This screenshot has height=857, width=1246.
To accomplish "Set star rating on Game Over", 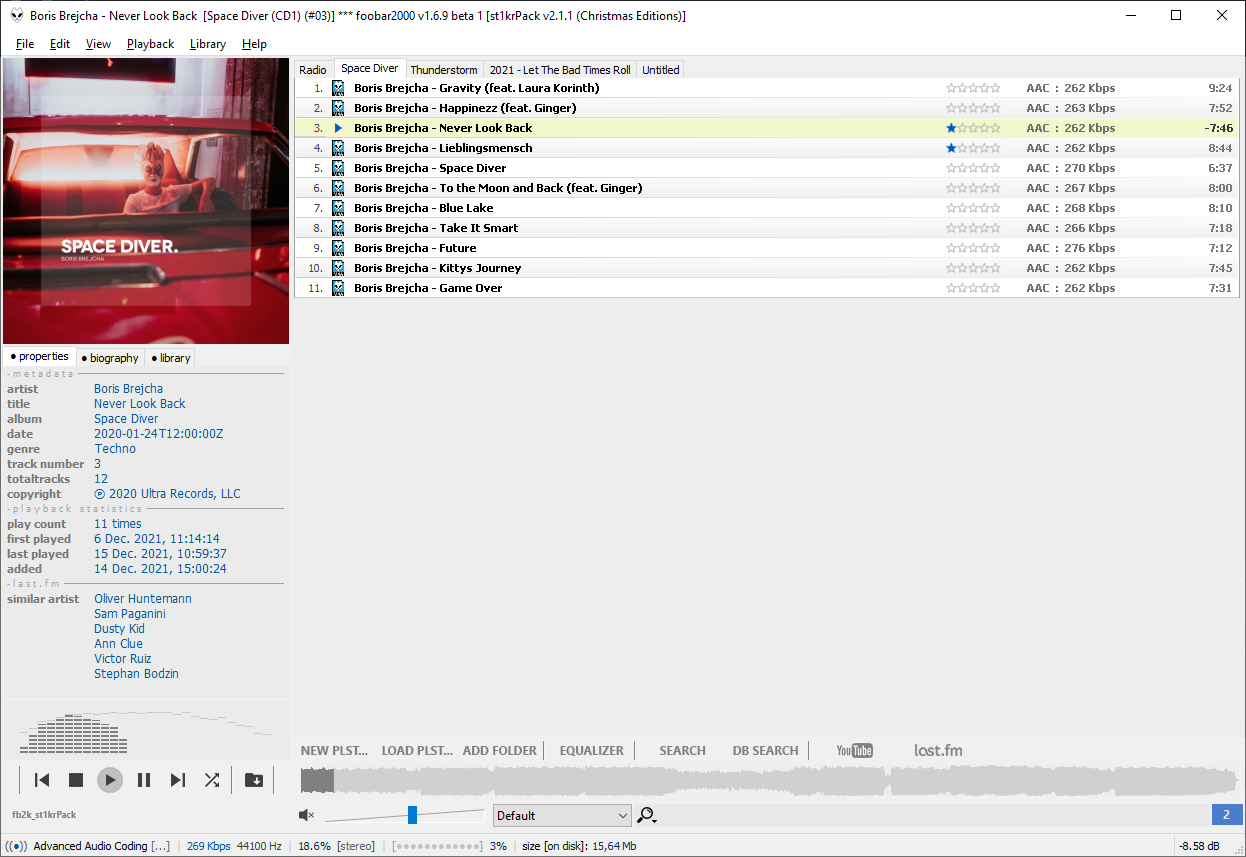I will click(x=973, y=288).
